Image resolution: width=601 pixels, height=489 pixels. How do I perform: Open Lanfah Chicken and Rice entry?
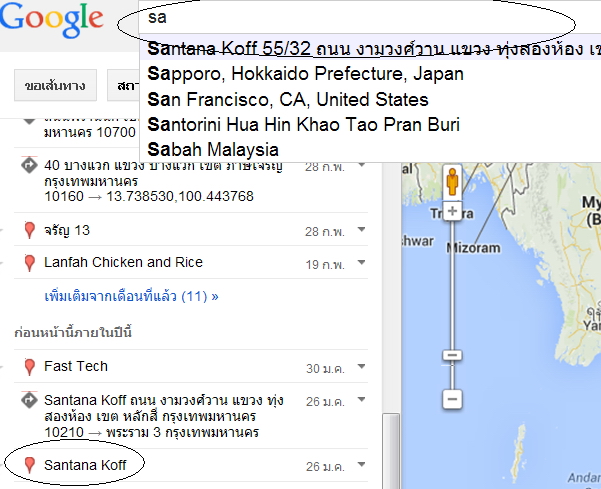pos(123,262)
